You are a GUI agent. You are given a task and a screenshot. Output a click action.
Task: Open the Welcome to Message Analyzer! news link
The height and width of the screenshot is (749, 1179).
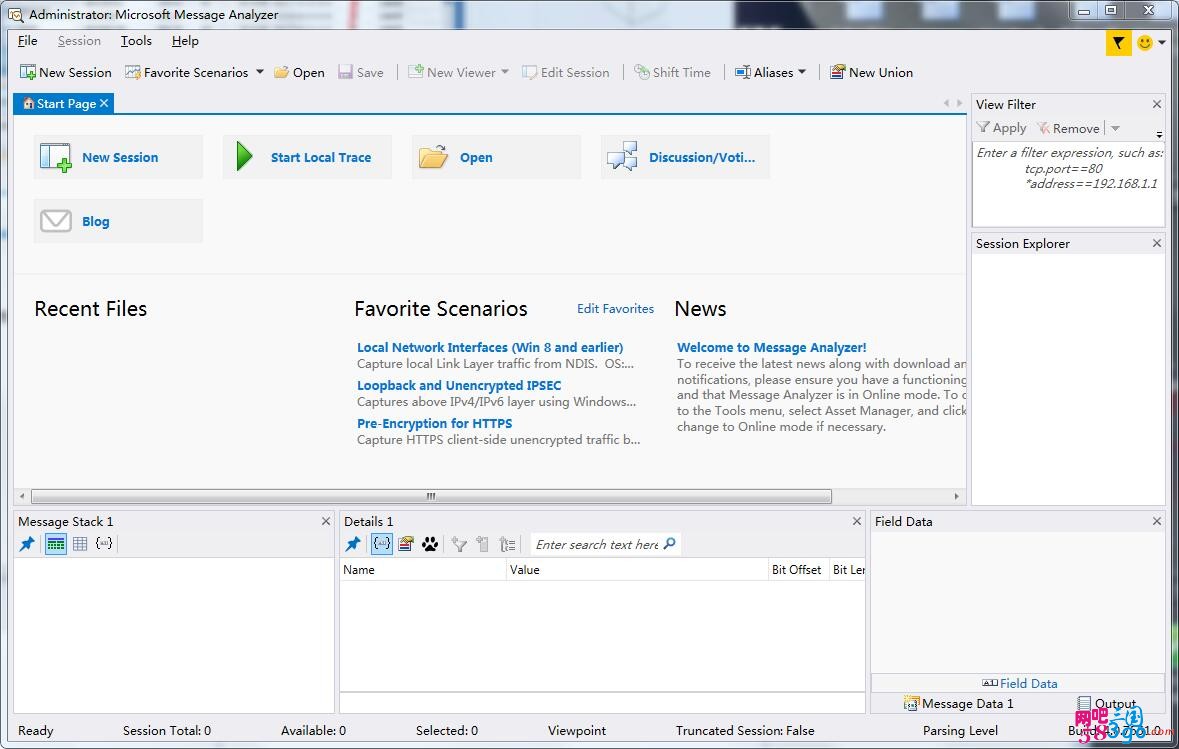[771, 347]
